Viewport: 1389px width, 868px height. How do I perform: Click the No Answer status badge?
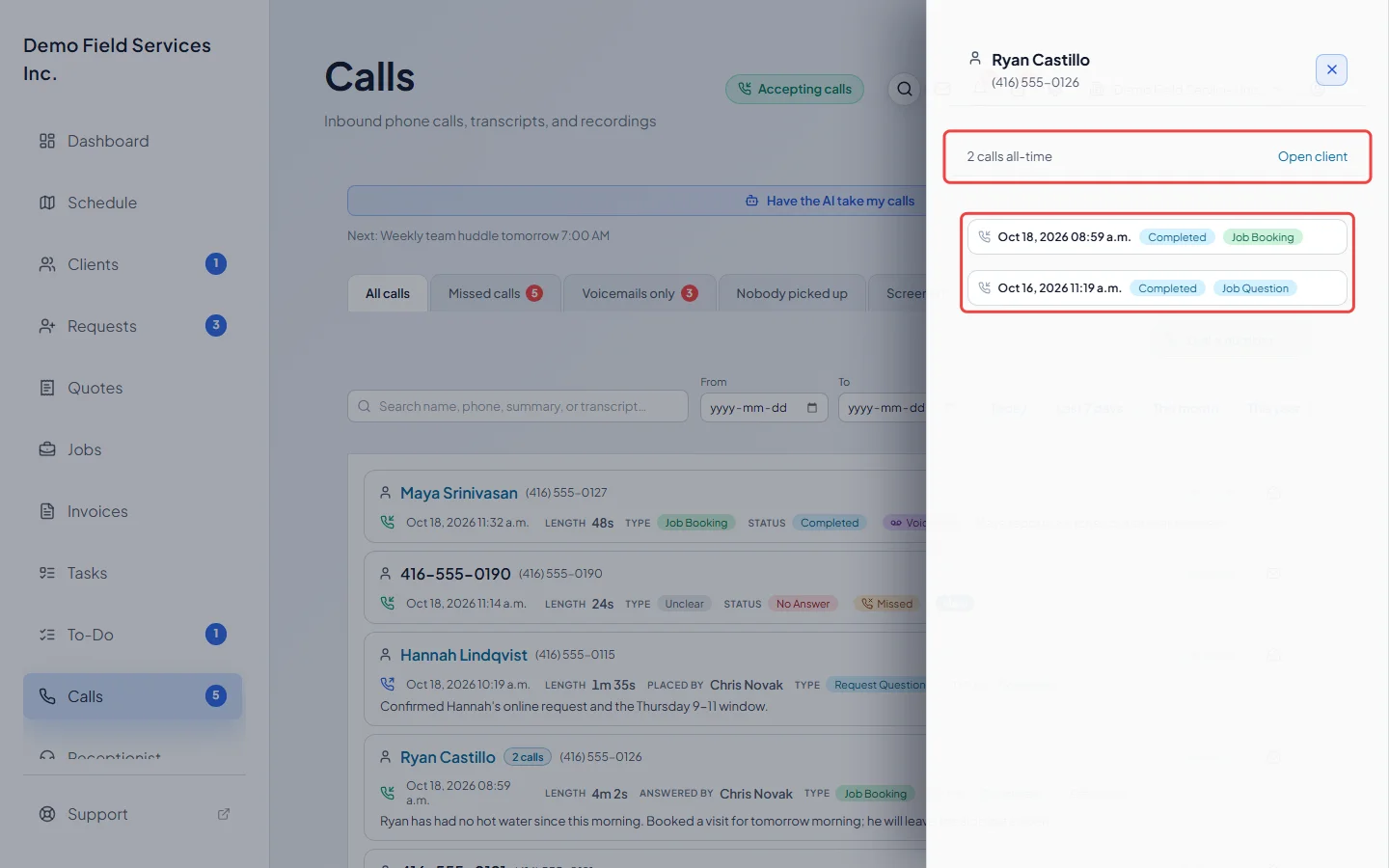803,604
